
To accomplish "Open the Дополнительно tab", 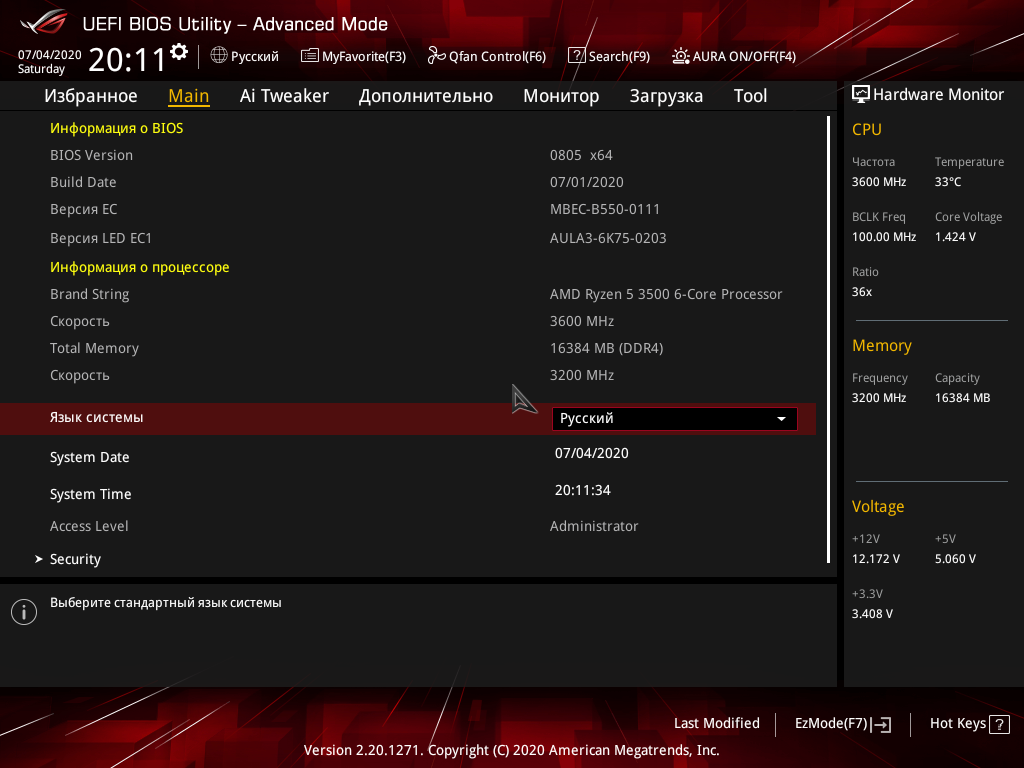I will pyautogui.click(x=426, y=96).
